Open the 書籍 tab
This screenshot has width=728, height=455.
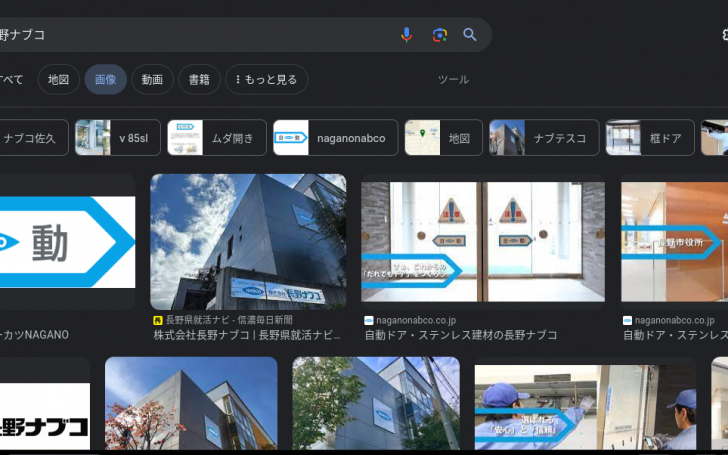pyautogui.click(x=199, y=79)
